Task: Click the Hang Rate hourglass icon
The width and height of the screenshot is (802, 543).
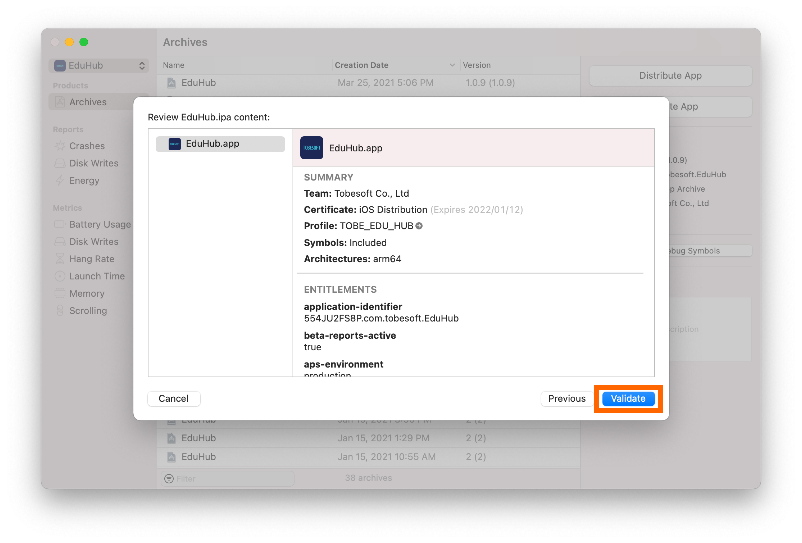Action: [x=60, y=259]
